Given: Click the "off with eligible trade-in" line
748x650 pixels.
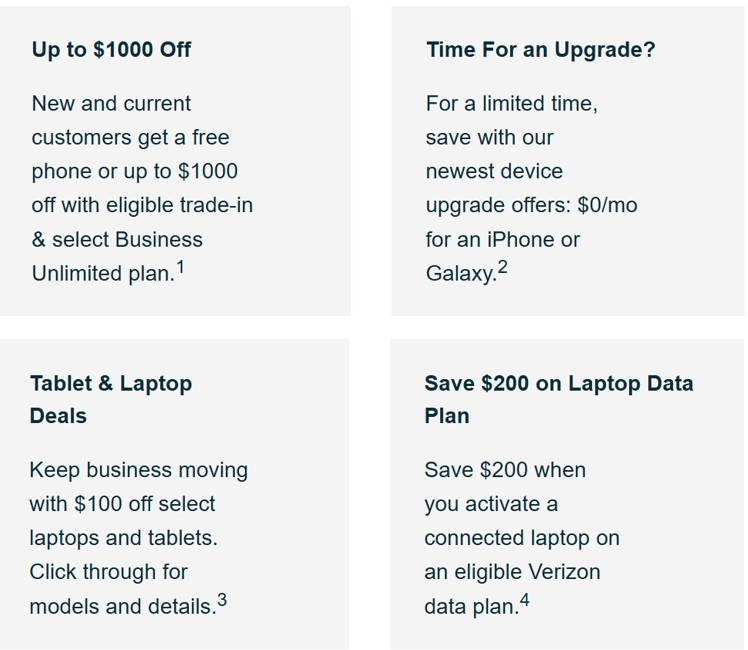Looking at the screenshot, I should [x=142, y=206].
